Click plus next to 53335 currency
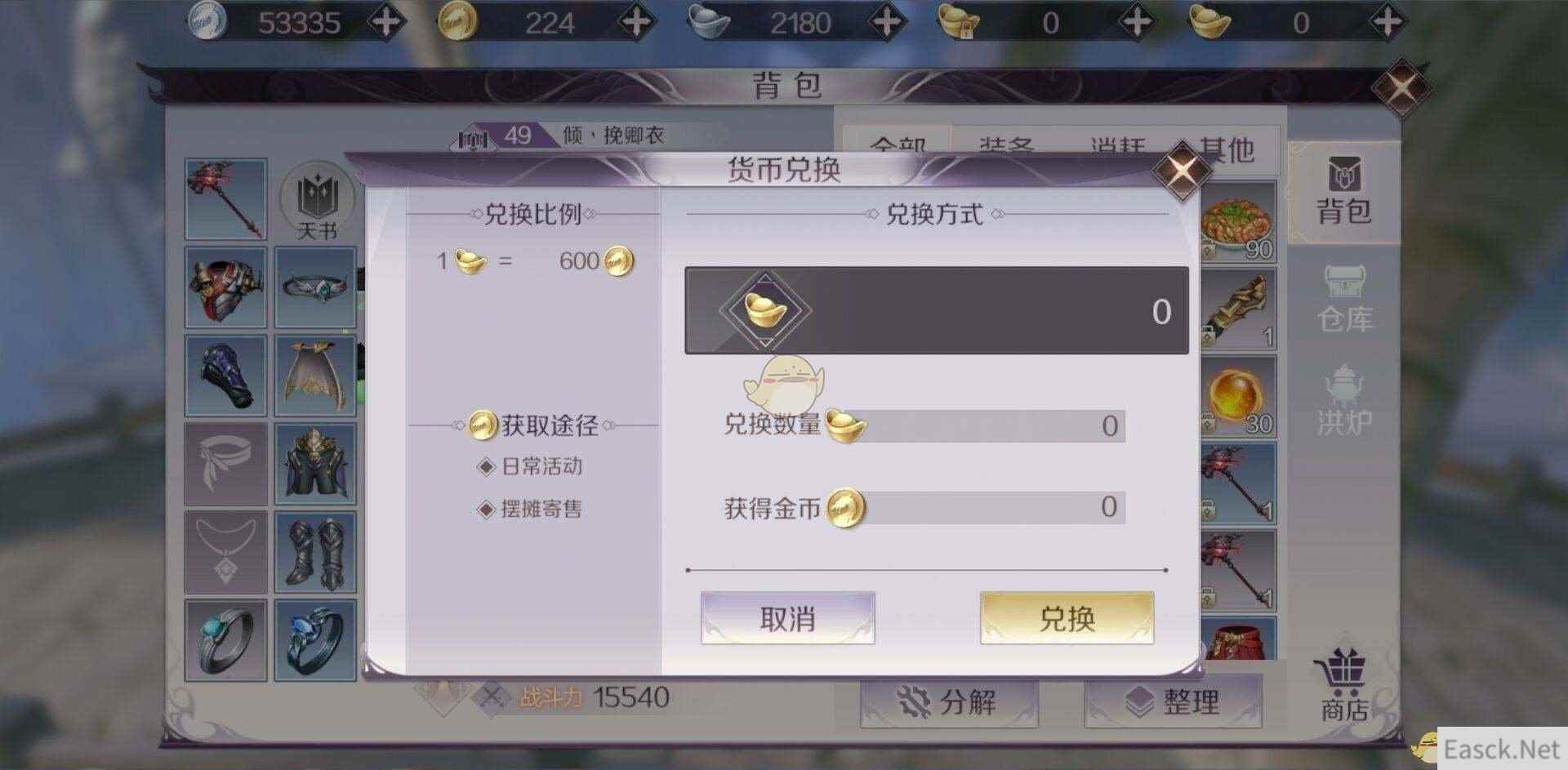 (386, 22)
